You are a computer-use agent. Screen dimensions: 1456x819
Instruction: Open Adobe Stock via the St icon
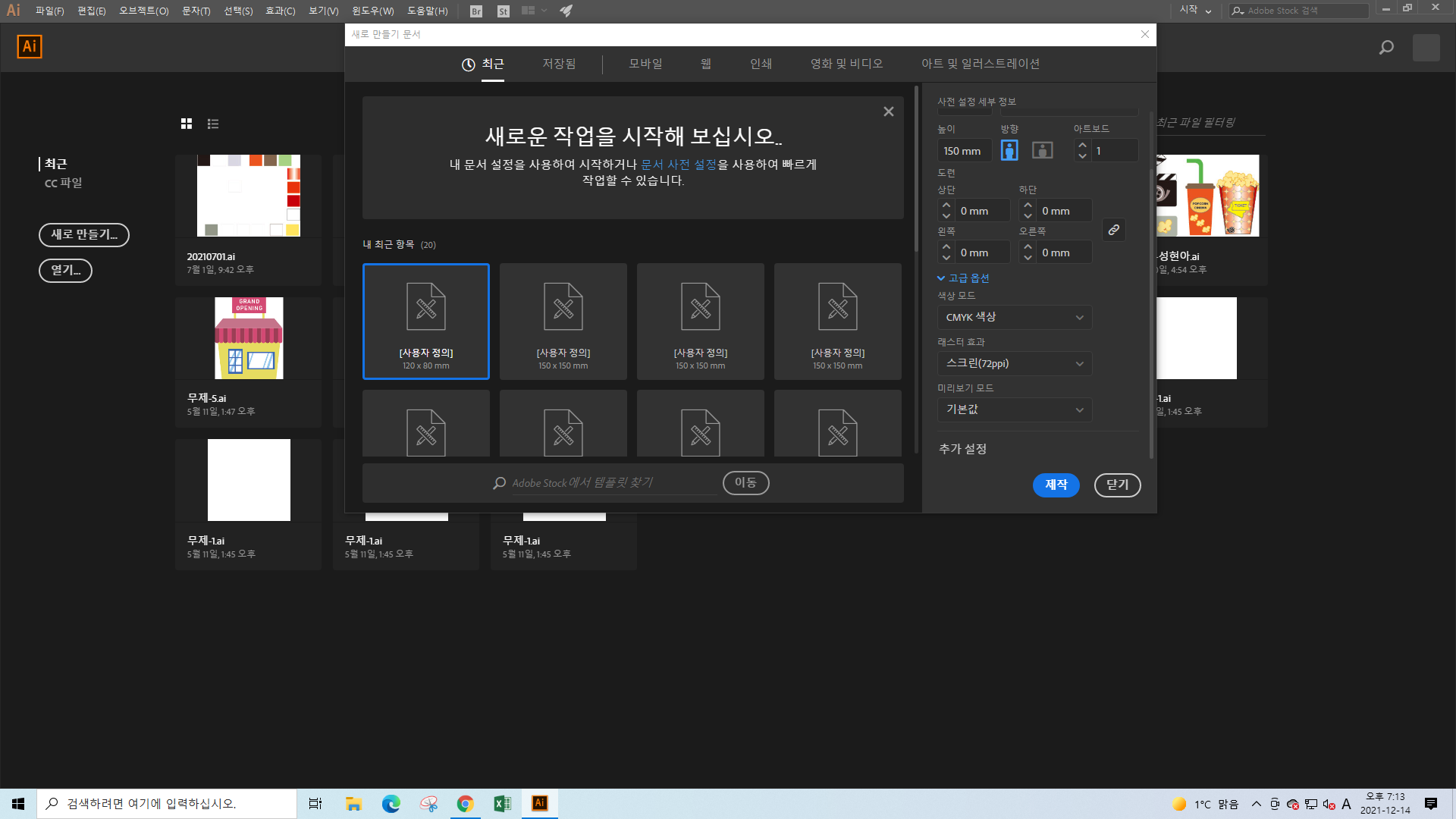[x=504, y=11]
